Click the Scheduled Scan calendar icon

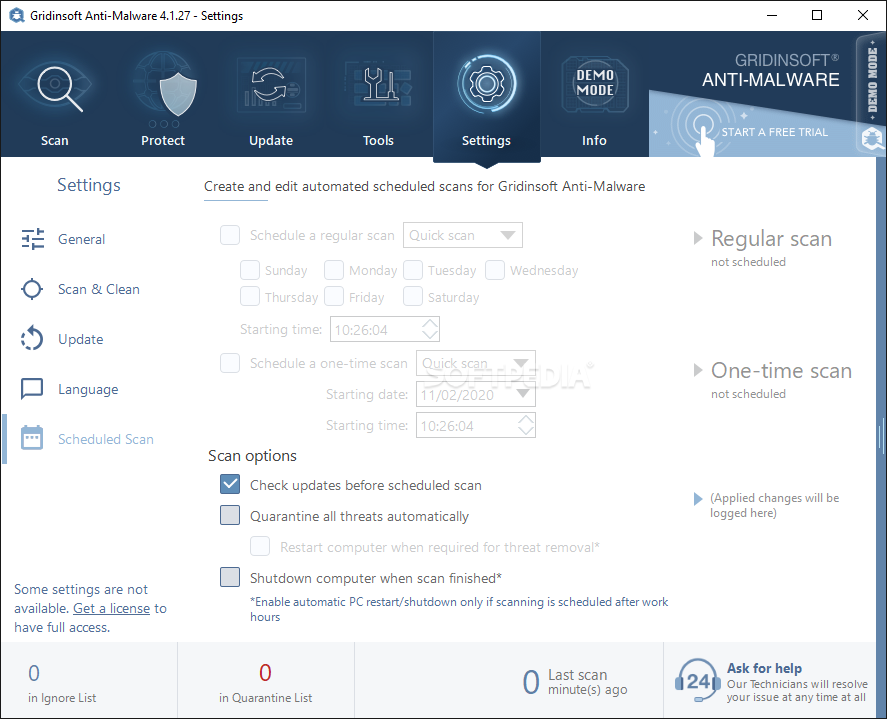(x=32, y=438)
